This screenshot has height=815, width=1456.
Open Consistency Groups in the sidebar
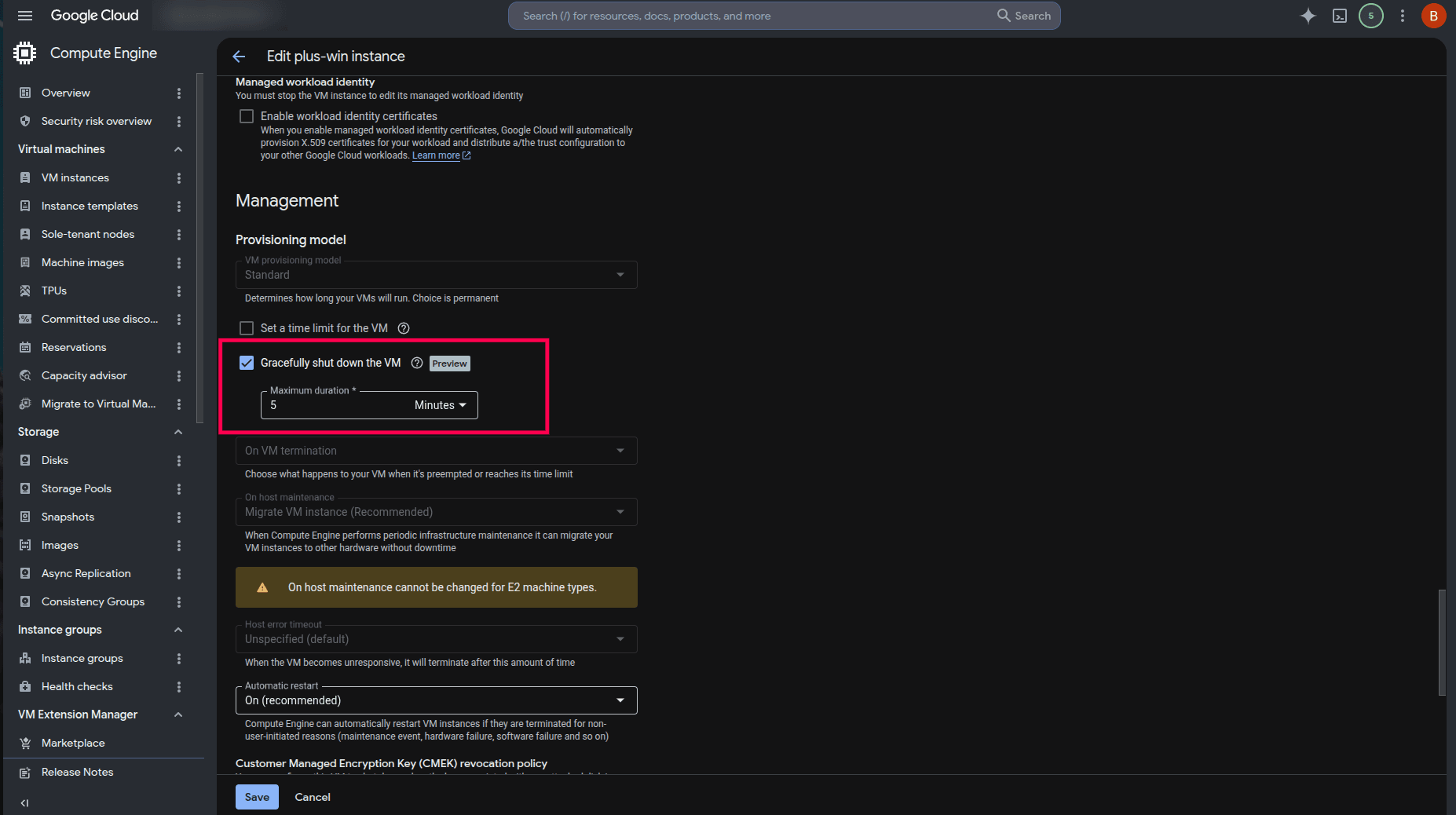coord(93,601)
